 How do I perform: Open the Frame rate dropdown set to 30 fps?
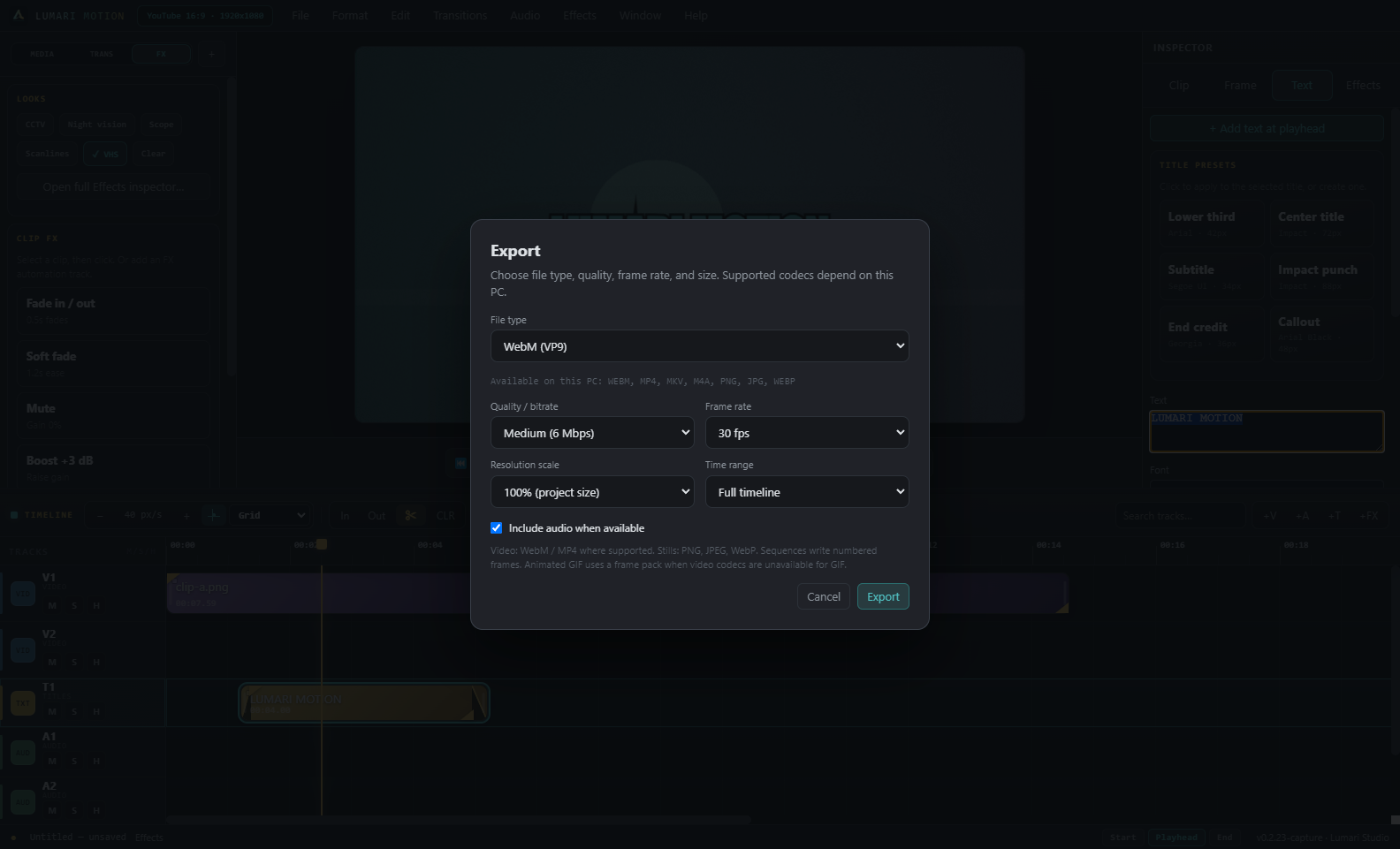tap(807, 433)
